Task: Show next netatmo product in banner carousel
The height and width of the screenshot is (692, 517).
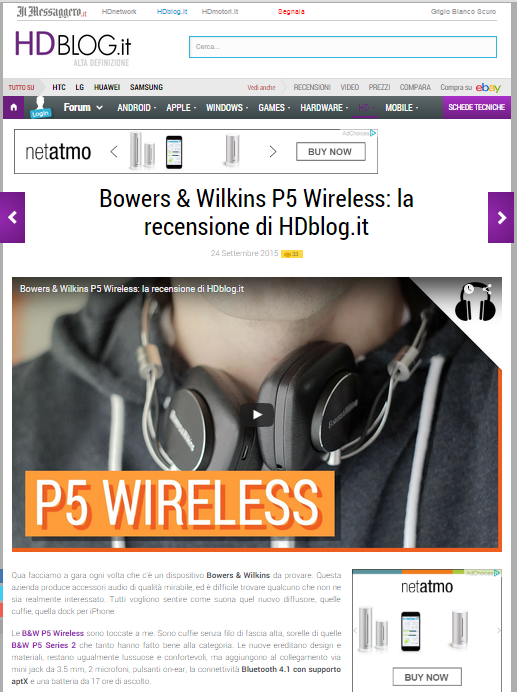Action: point(273,152)
